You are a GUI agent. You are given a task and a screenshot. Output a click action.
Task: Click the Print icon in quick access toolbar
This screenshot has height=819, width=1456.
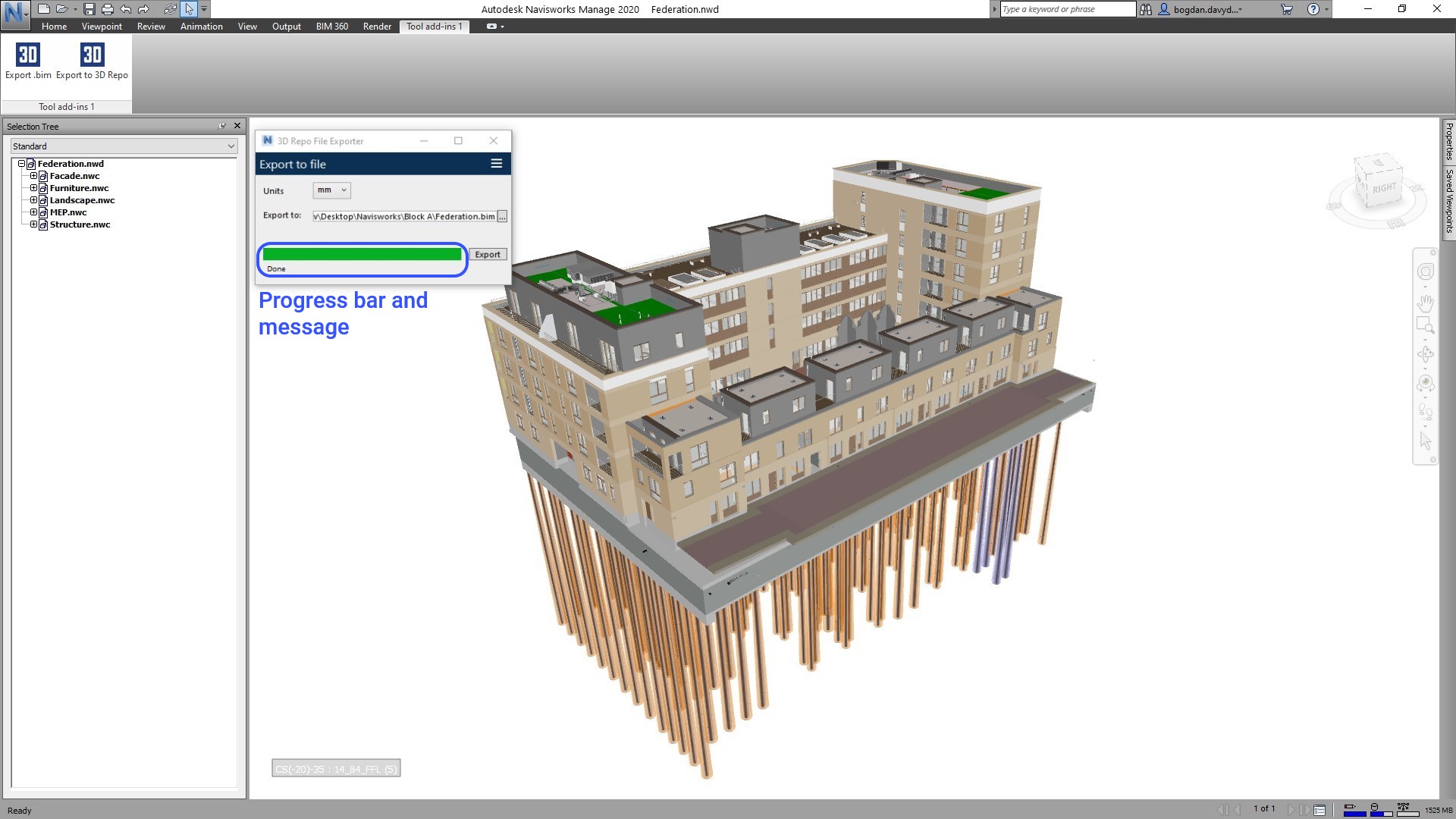point(107,9)
